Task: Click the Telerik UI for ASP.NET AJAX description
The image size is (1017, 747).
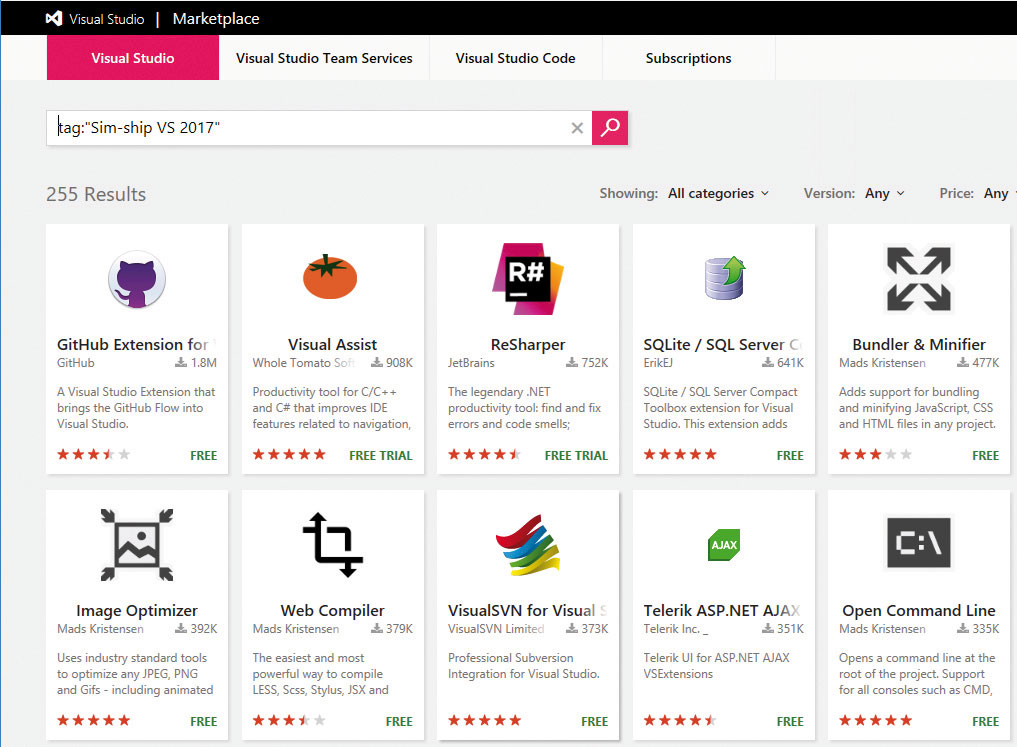Action: 717,665
